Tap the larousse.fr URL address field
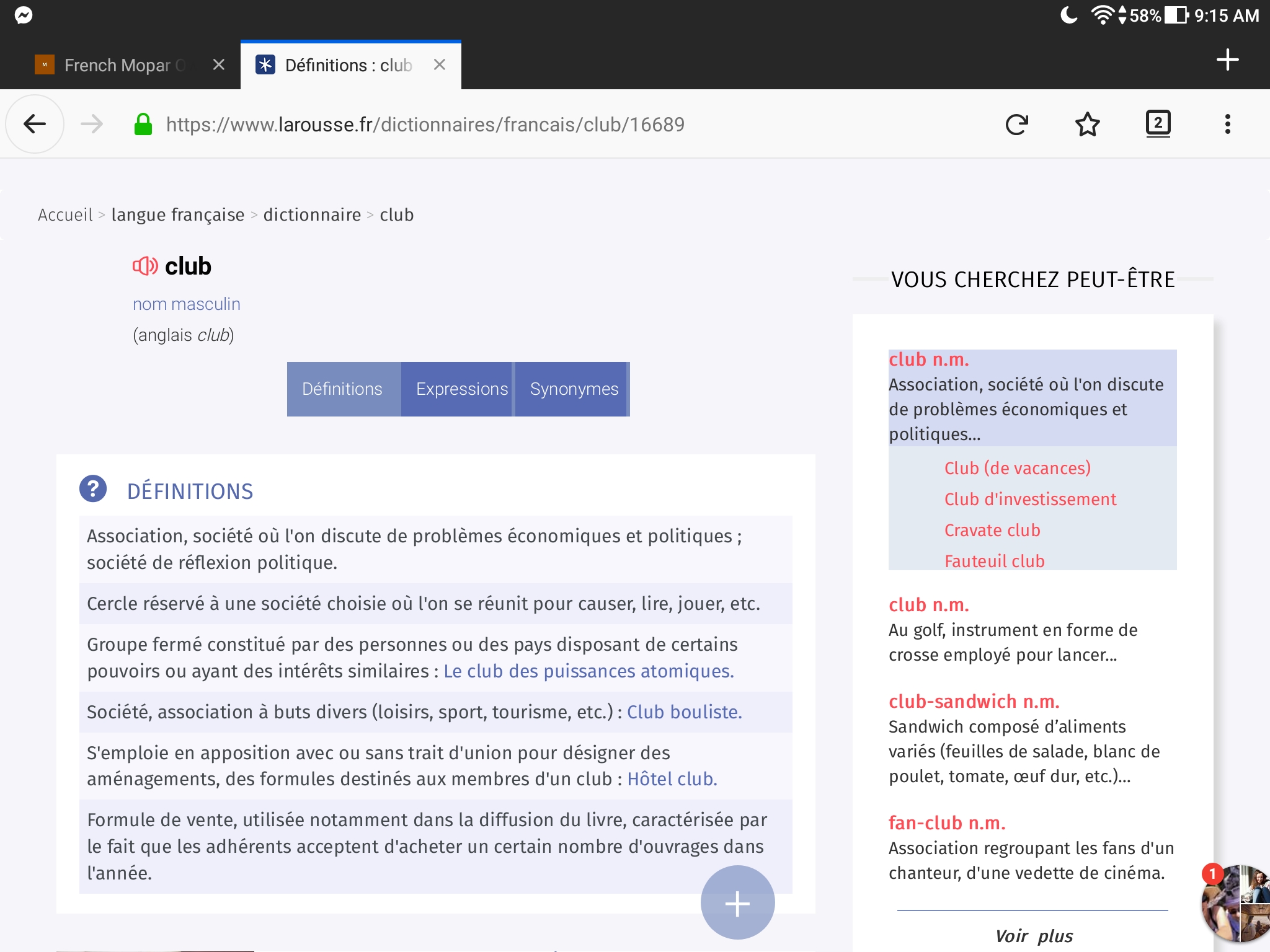The image size is (1270, 952). point(425,125)
